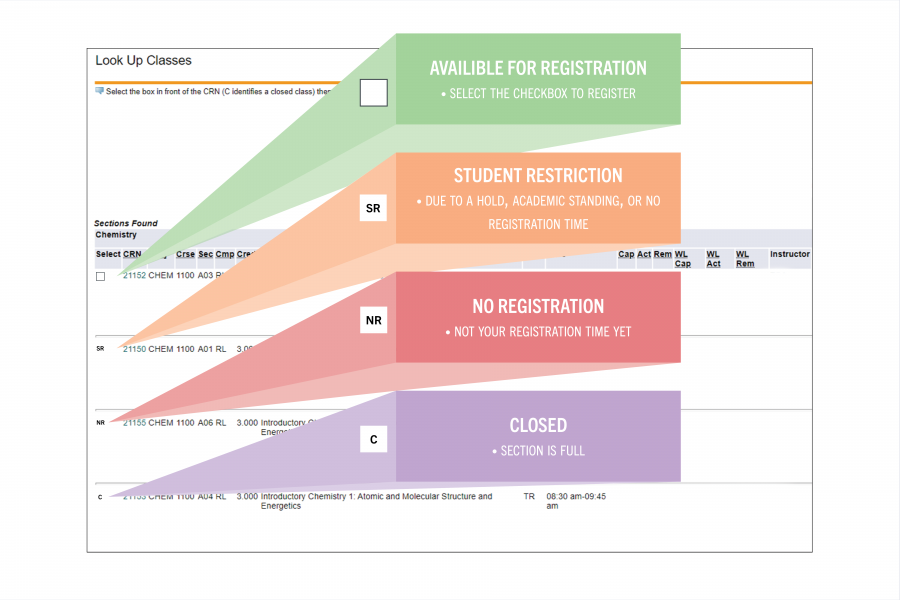Click the CRN column header
The width and height of the screenshot is (900, 600).
pos(132,254)
